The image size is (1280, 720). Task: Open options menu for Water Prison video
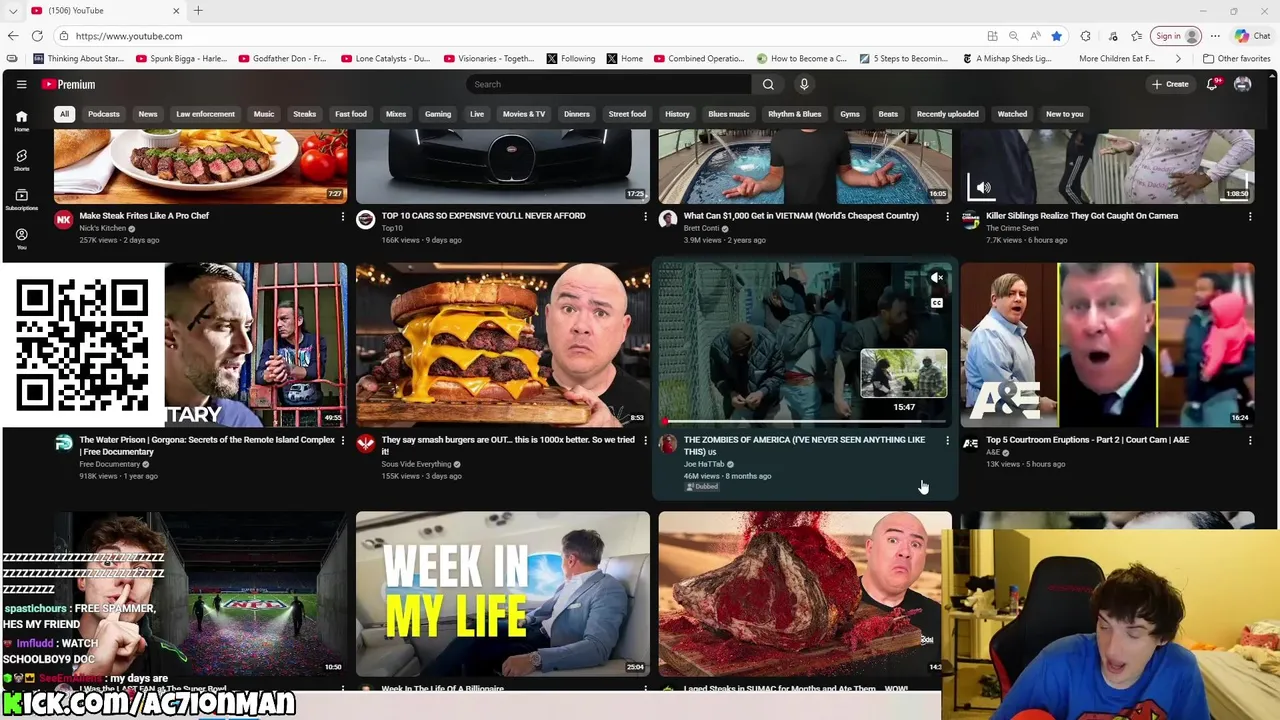point(343,440)
